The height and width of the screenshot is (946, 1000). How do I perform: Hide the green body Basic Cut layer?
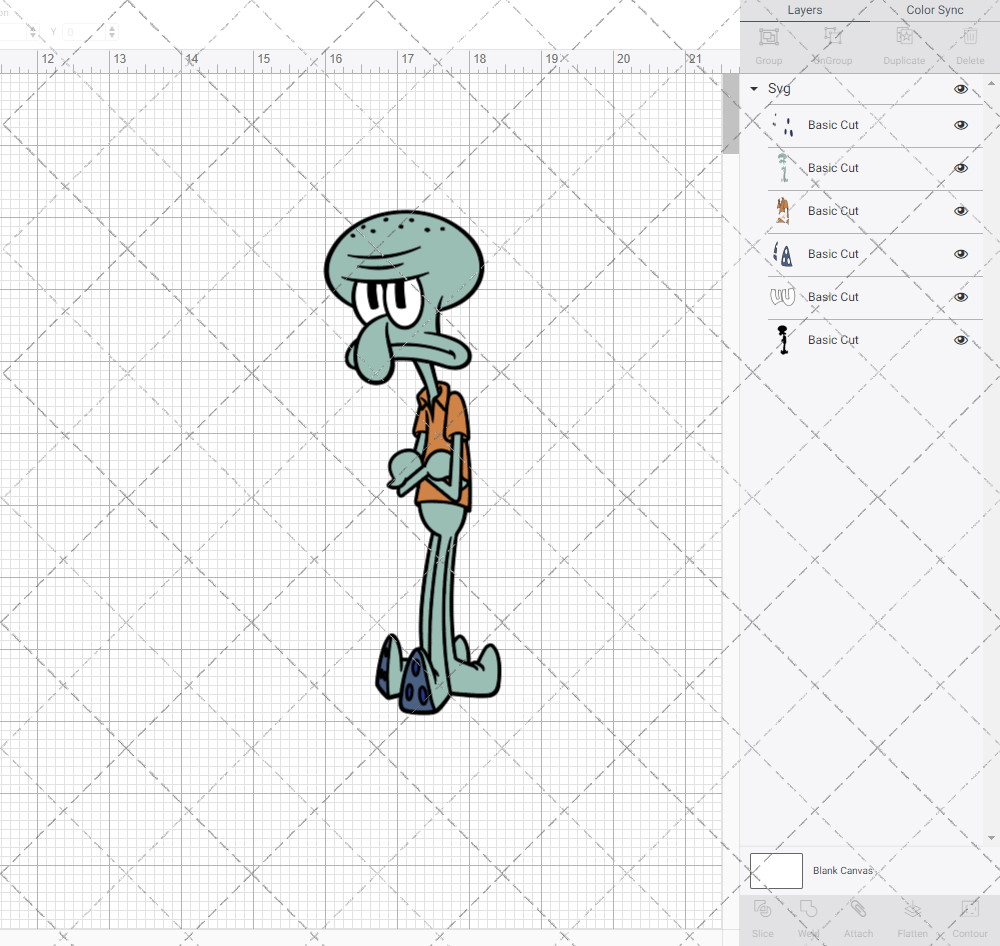coord(960,168)
